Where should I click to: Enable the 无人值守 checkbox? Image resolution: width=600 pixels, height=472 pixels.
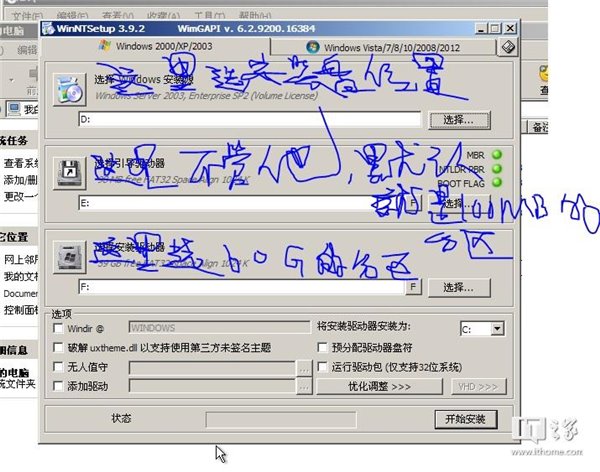click(58, 367)
